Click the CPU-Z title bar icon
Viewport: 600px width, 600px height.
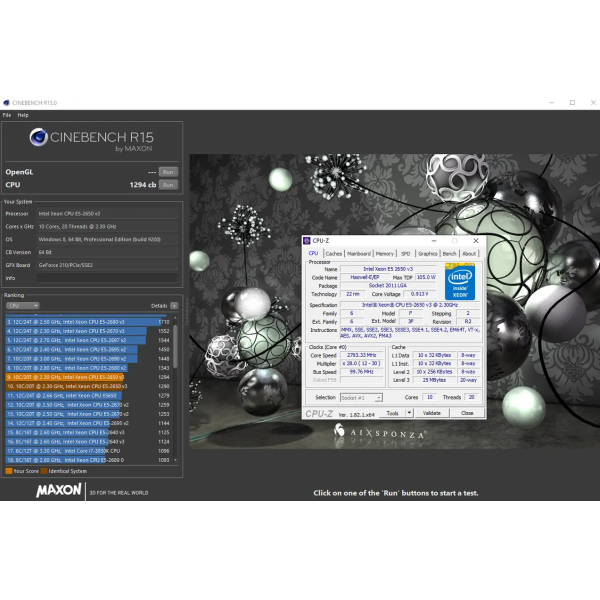[x=307, y=241]
